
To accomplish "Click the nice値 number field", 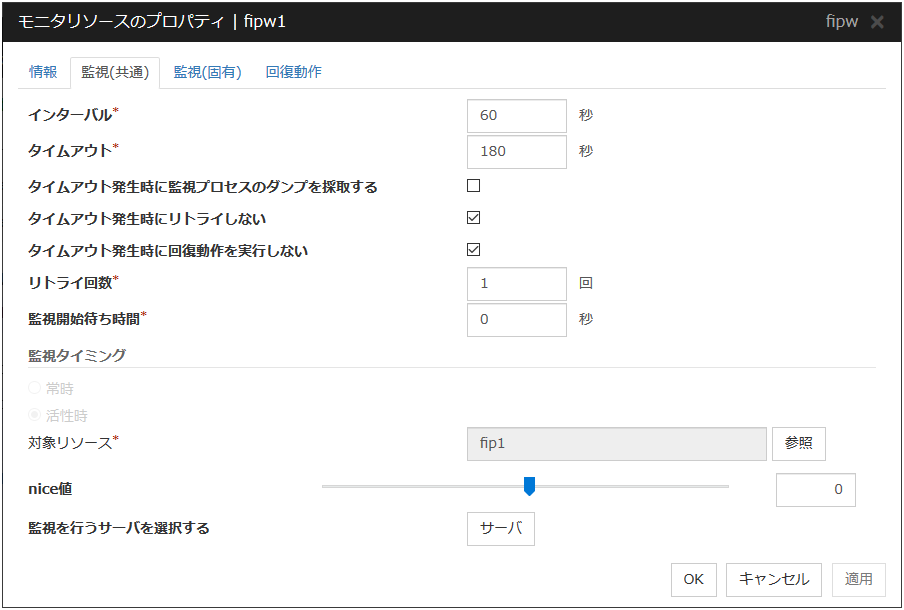I will pyautogui.click(x=815, y=490).
